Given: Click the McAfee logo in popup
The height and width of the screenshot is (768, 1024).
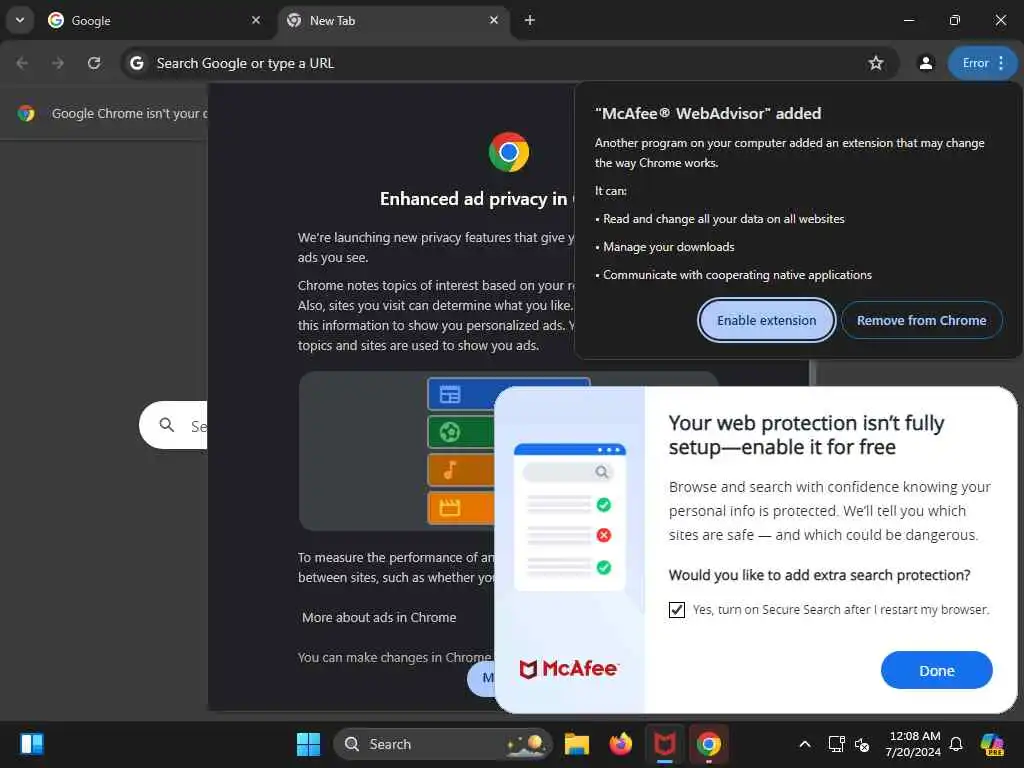Looking at the screenshot, I should click(x=569, y=669).
